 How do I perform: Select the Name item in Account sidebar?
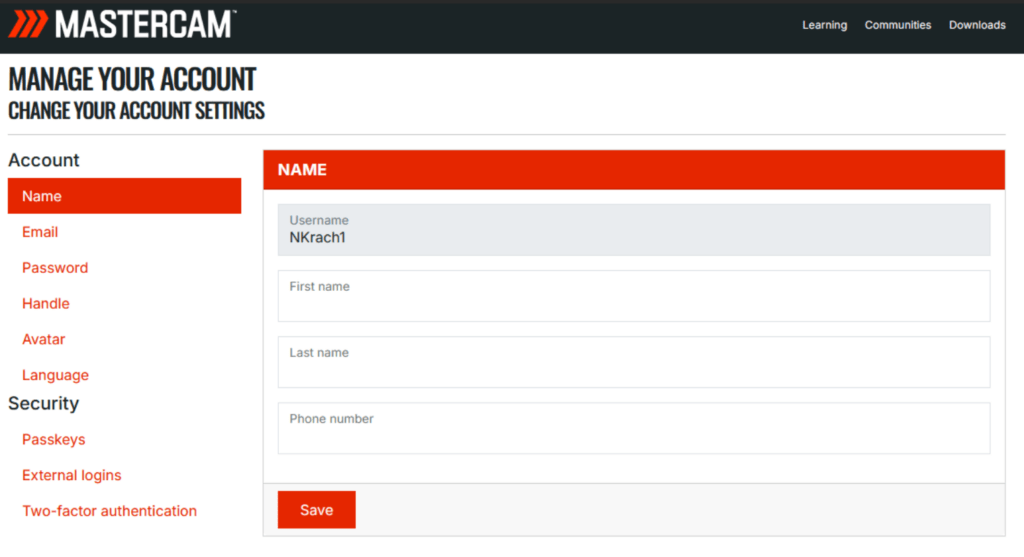124,196
